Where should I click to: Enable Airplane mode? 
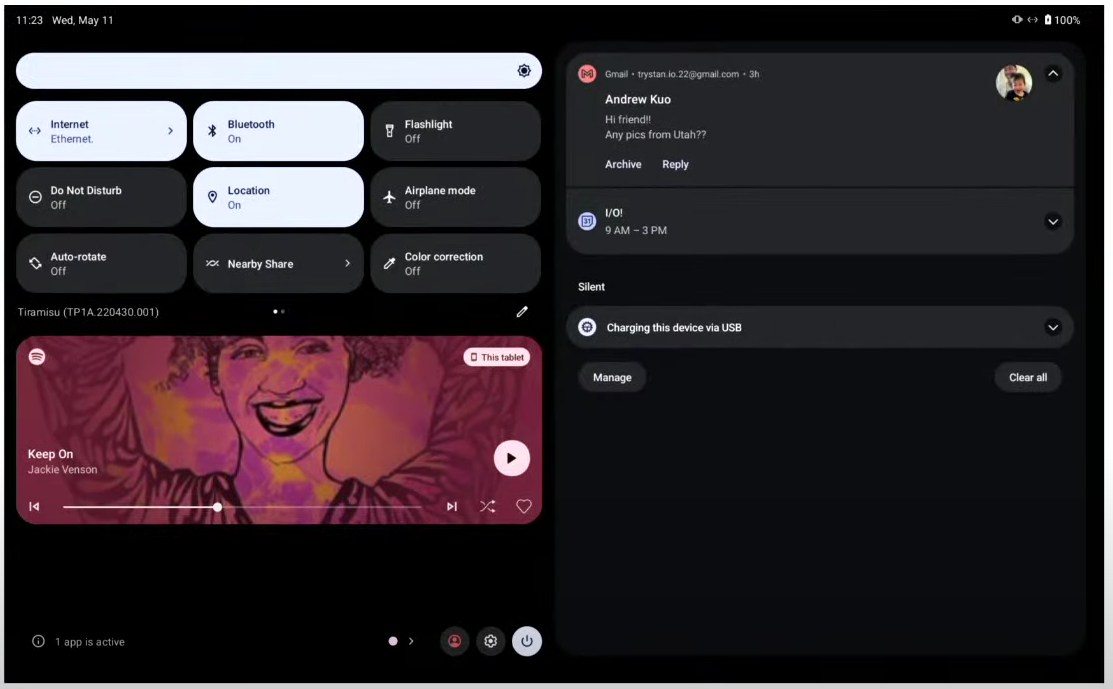455,197
